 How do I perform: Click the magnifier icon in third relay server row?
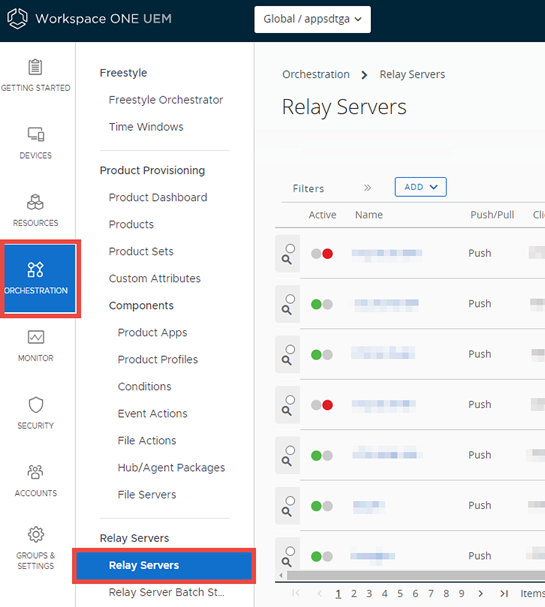286,360
